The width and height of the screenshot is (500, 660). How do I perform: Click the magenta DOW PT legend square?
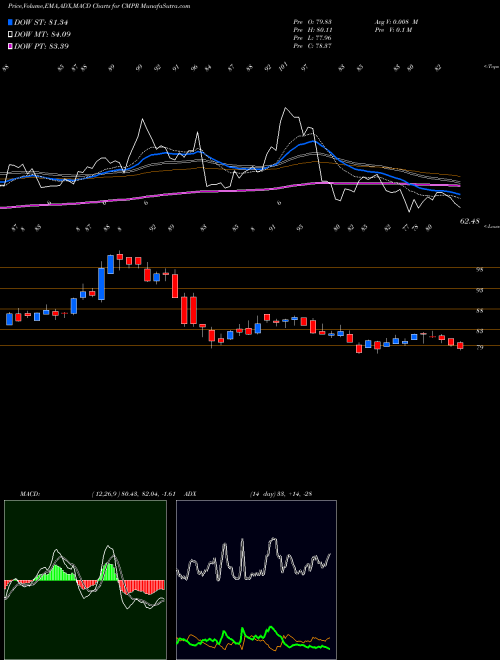click(x=10, y=46)
